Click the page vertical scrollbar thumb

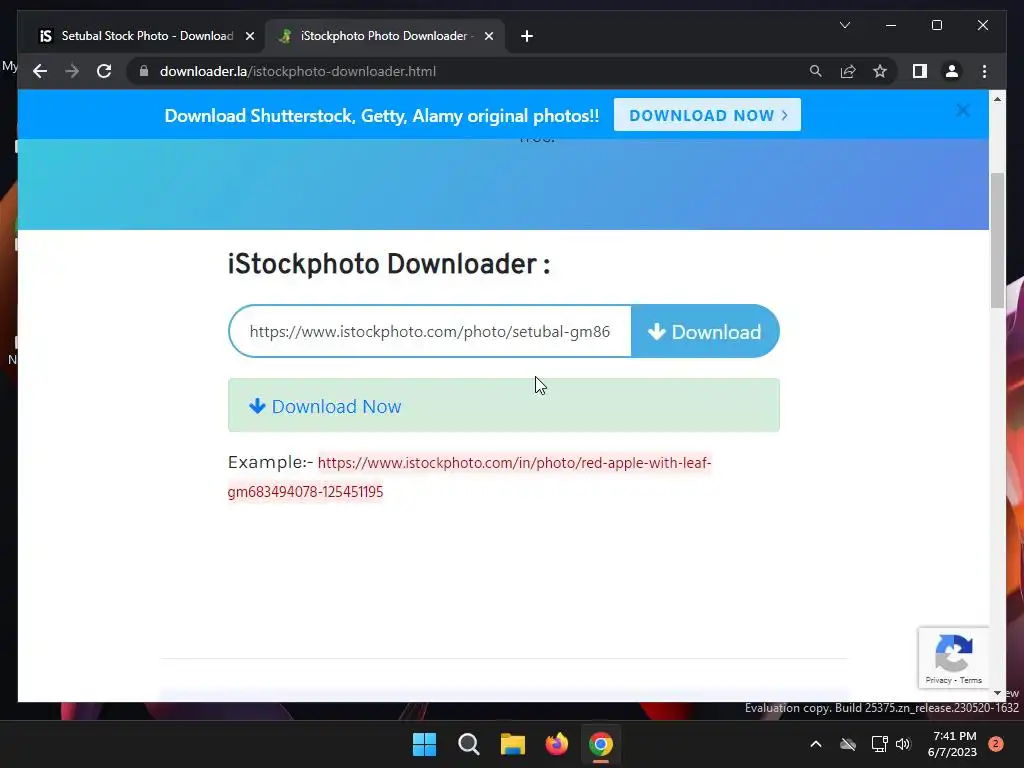[997, 240]
